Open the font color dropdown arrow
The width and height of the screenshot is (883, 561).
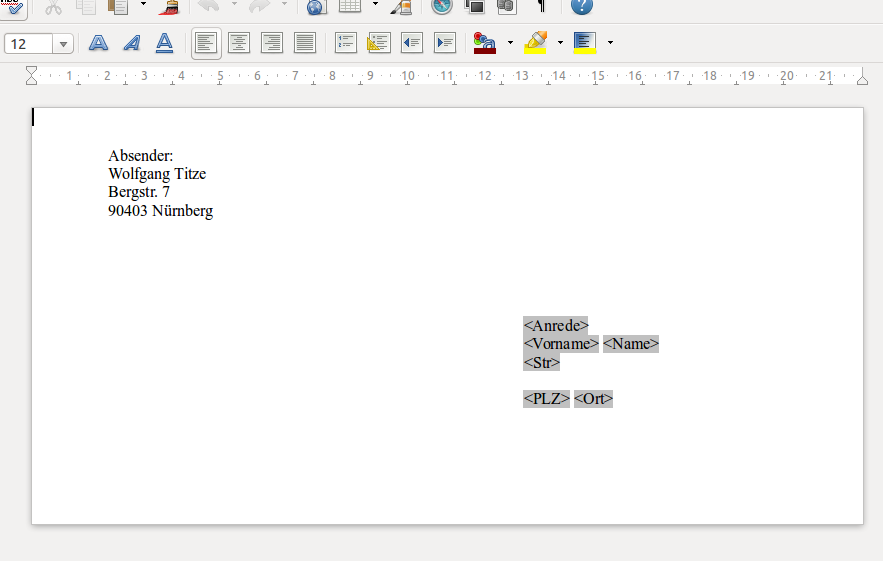click(510, 42)
